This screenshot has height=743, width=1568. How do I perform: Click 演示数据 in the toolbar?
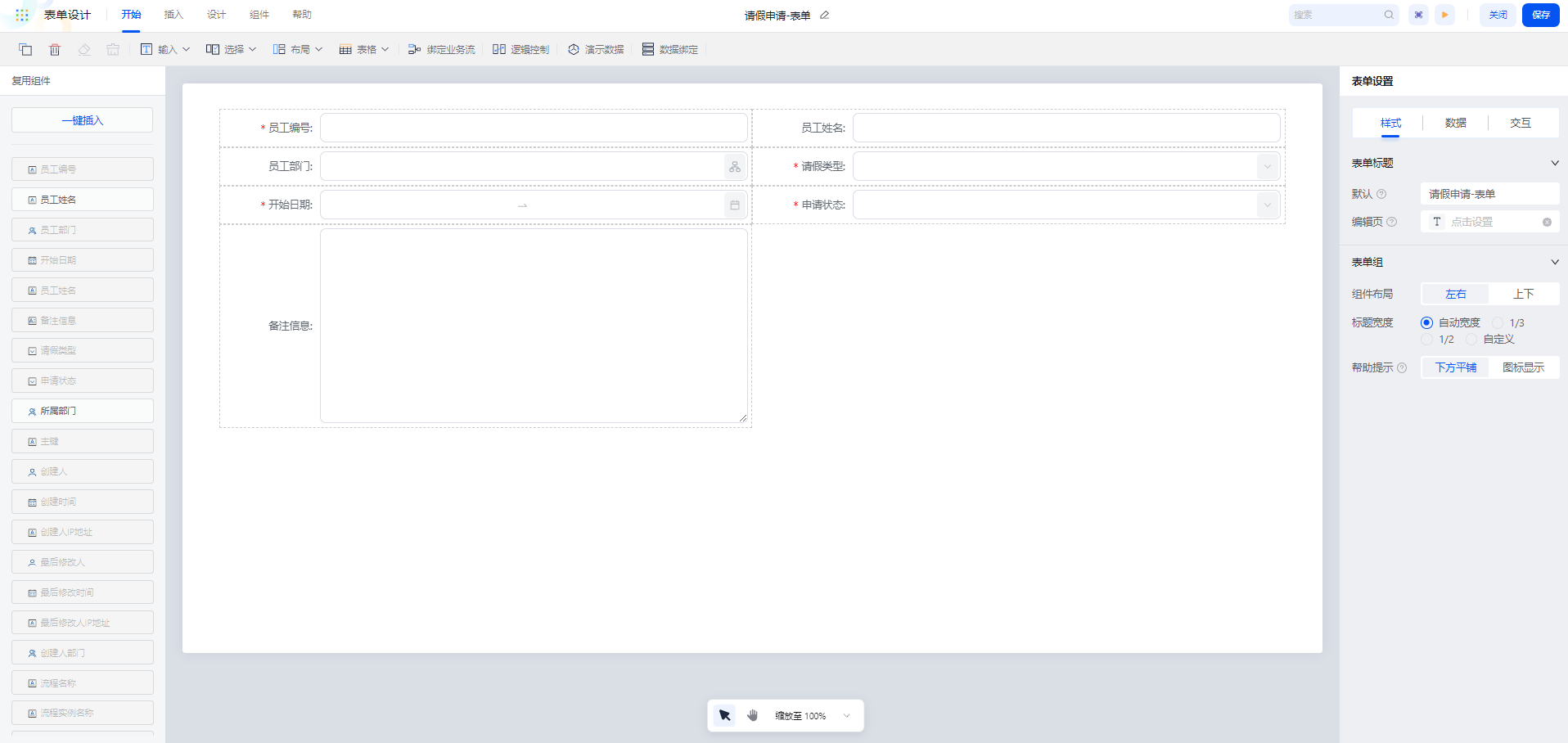pyautogui.click(x=596, y=49)
